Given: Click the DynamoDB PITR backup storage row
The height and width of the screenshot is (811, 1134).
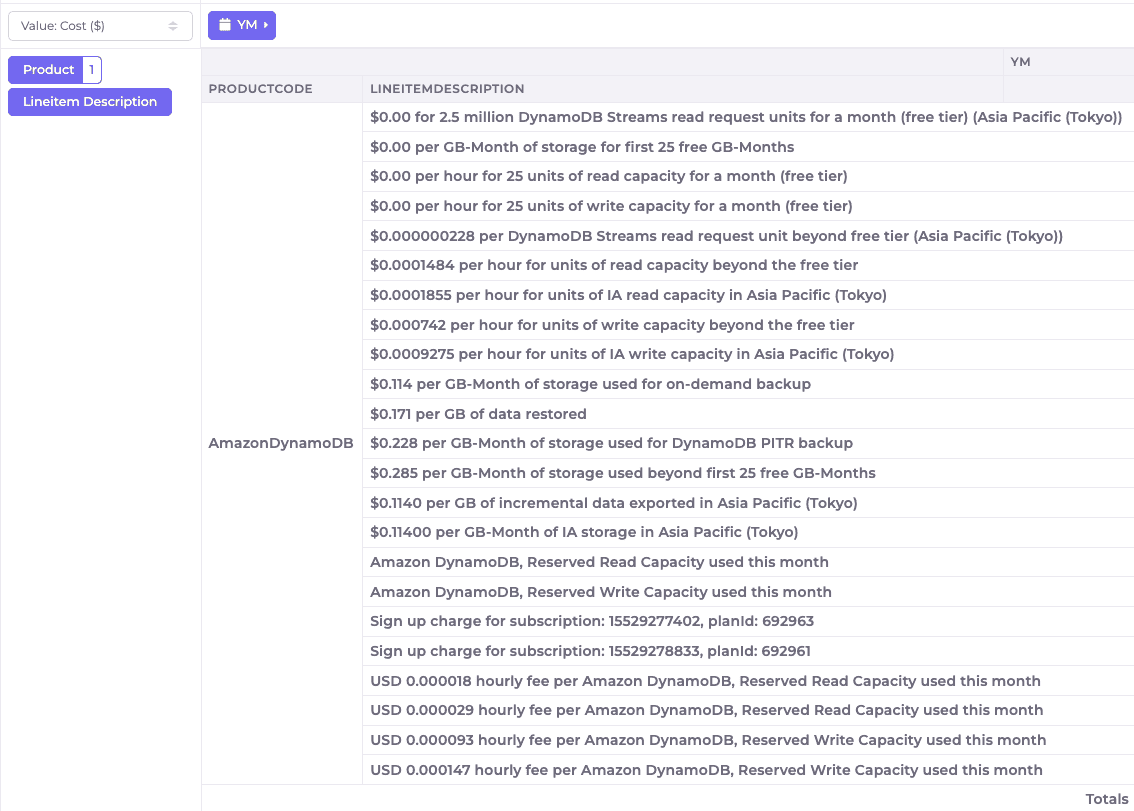Looking at the screenshot, I should (610, 443).
